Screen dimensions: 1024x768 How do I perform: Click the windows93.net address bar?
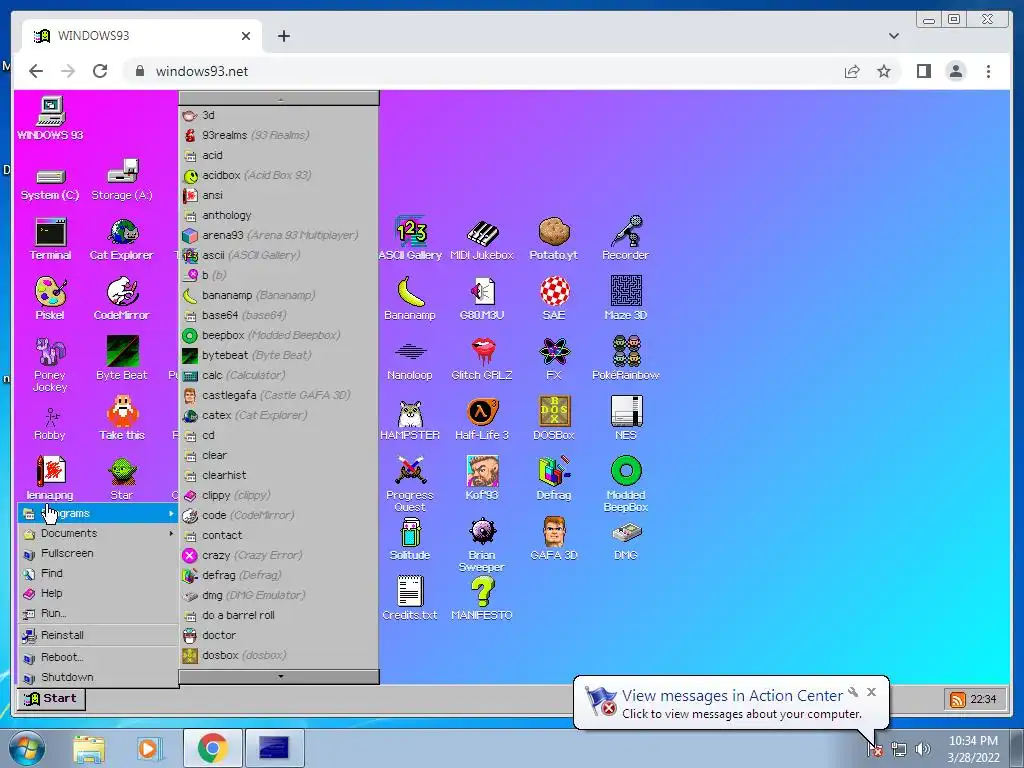(483, 71)
